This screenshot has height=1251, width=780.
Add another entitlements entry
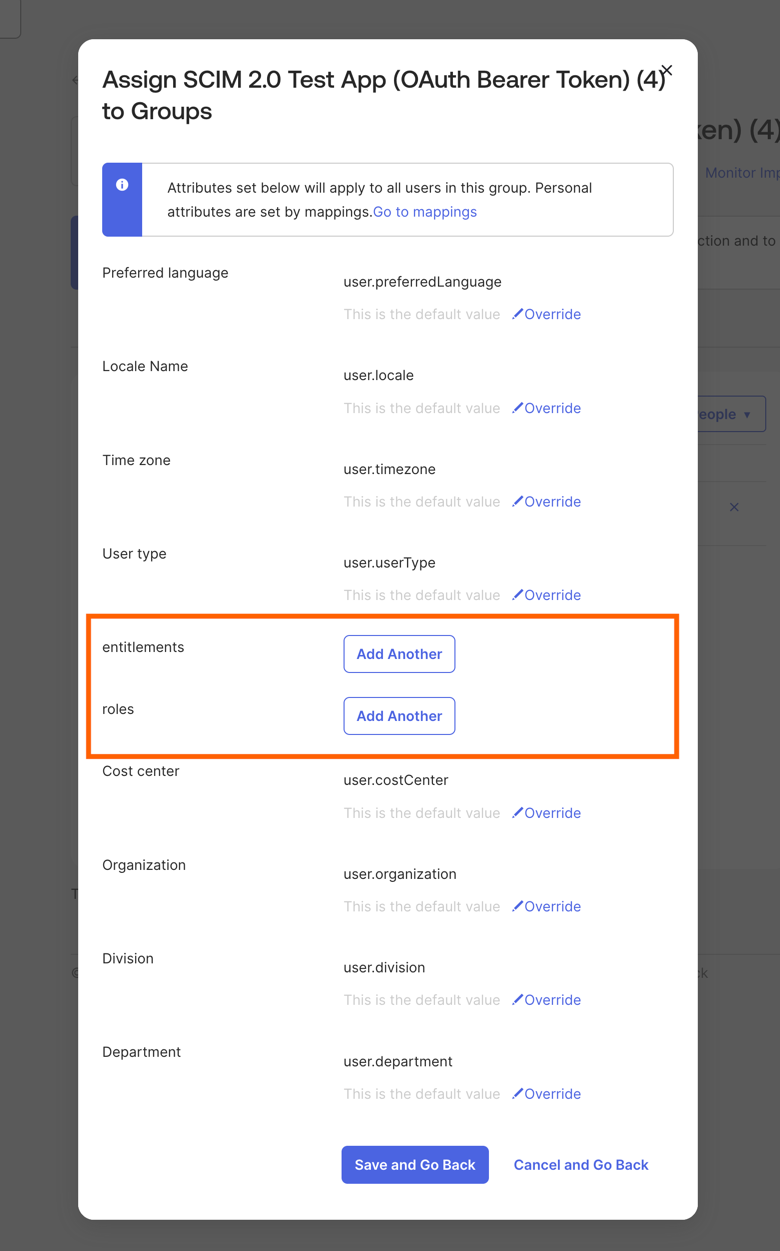click(x=399, y=654)
